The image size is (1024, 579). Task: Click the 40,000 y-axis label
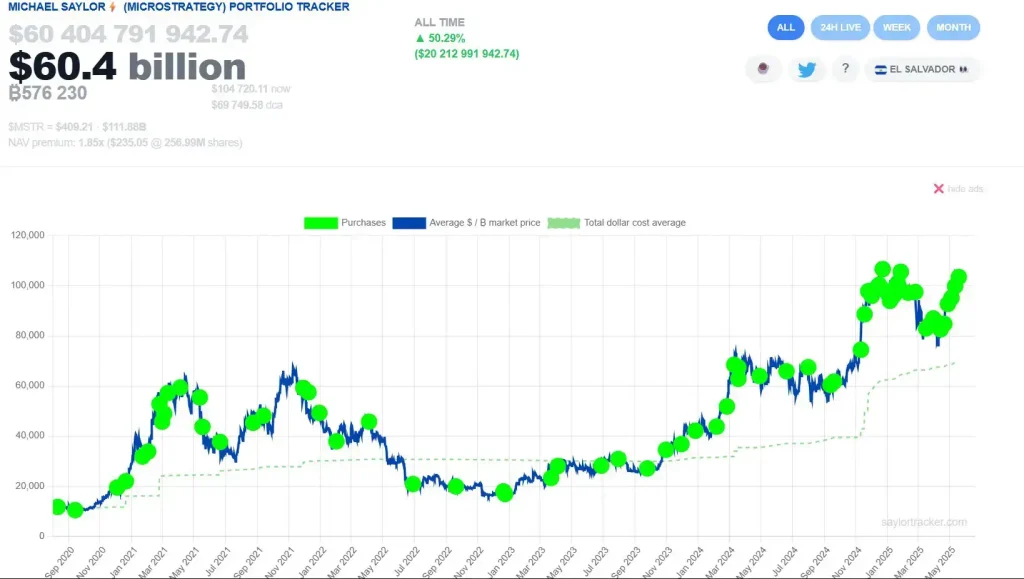click(29, 435)
